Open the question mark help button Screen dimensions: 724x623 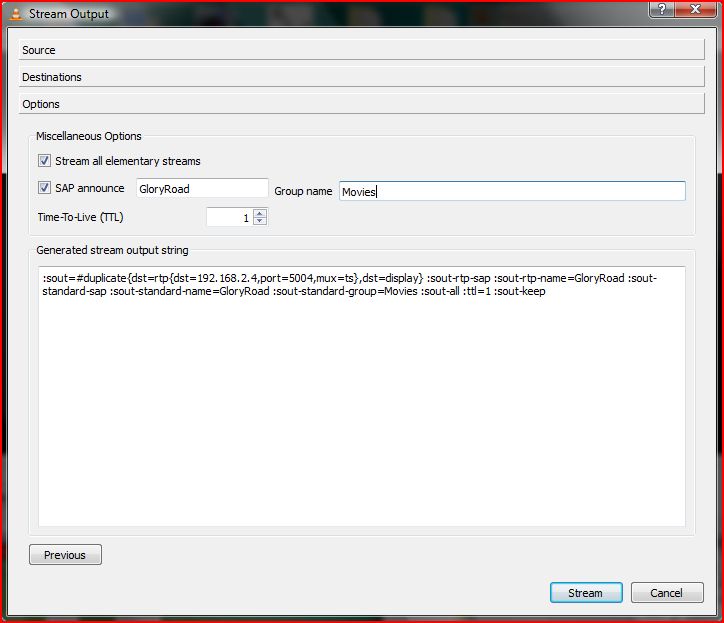pos(659,11)
